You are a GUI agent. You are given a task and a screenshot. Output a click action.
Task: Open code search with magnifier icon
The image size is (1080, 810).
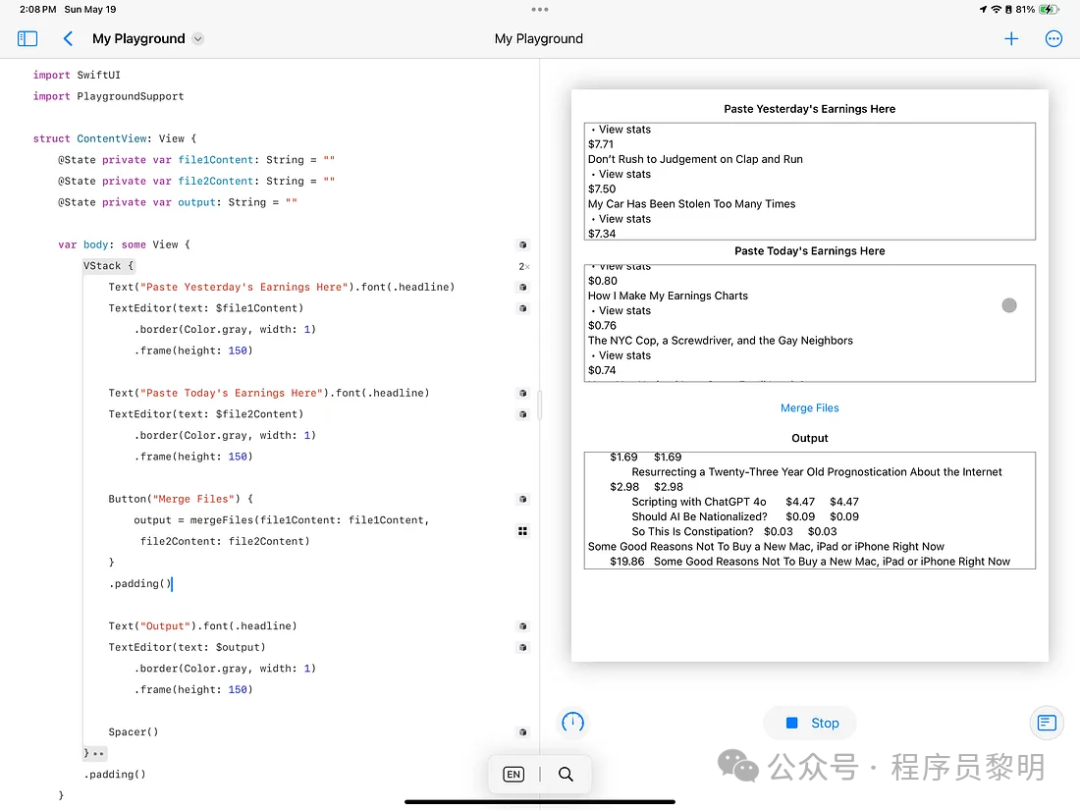tap(565, 774)
